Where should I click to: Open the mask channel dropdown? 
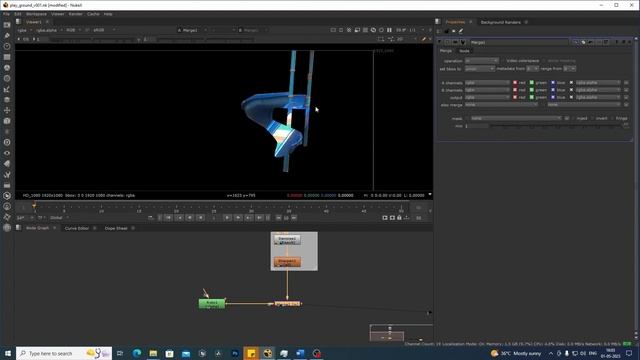pyautogui.click(x=516, y=118)
